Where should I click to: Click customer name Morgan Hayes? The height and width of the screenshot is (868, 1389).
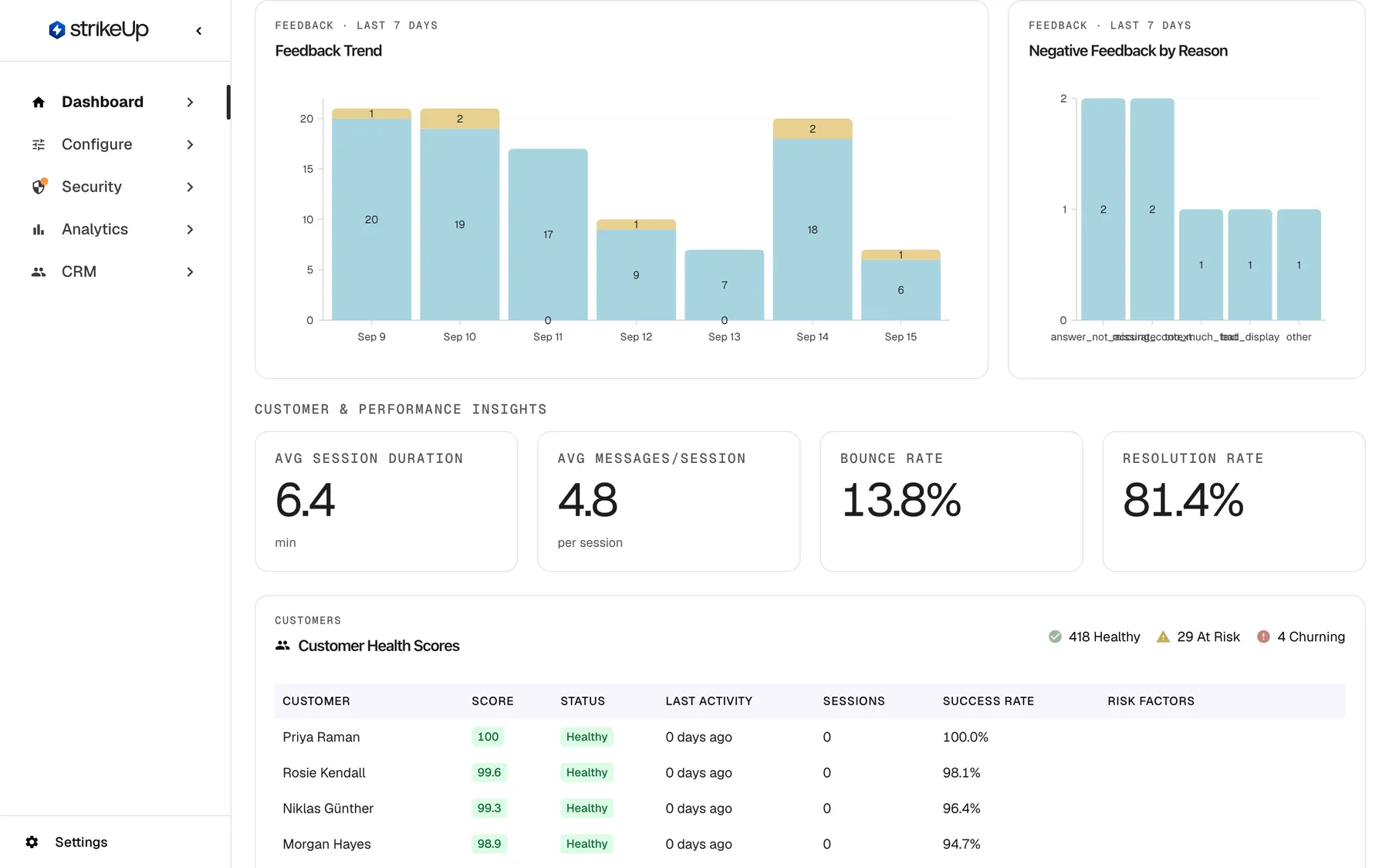(326, 843)
